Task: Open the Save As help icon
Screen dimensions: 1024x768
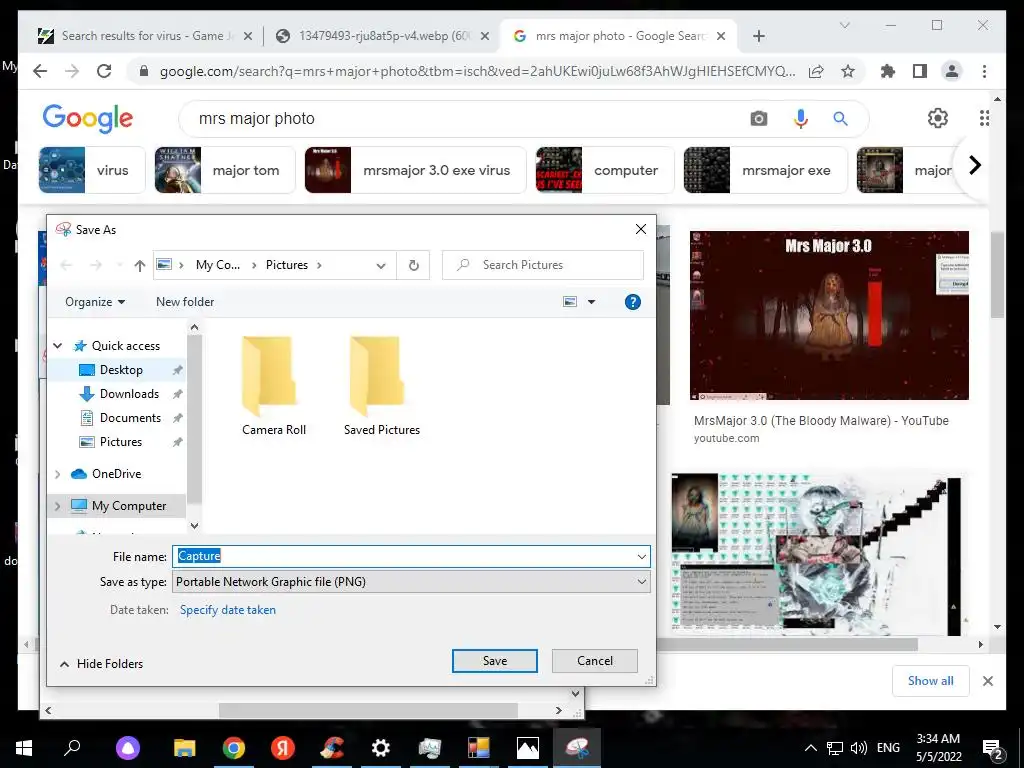Action: (x=632, y=302)
